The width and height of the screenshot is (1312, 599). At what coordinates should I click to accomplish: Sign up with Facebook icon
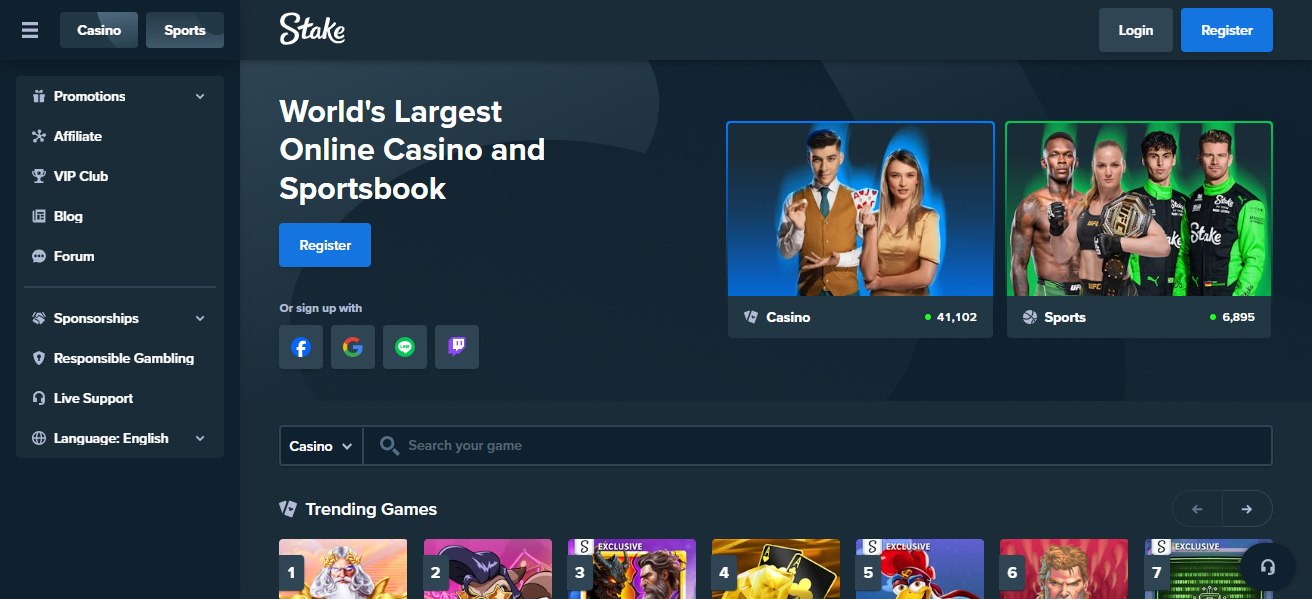(x=301, y=347)
